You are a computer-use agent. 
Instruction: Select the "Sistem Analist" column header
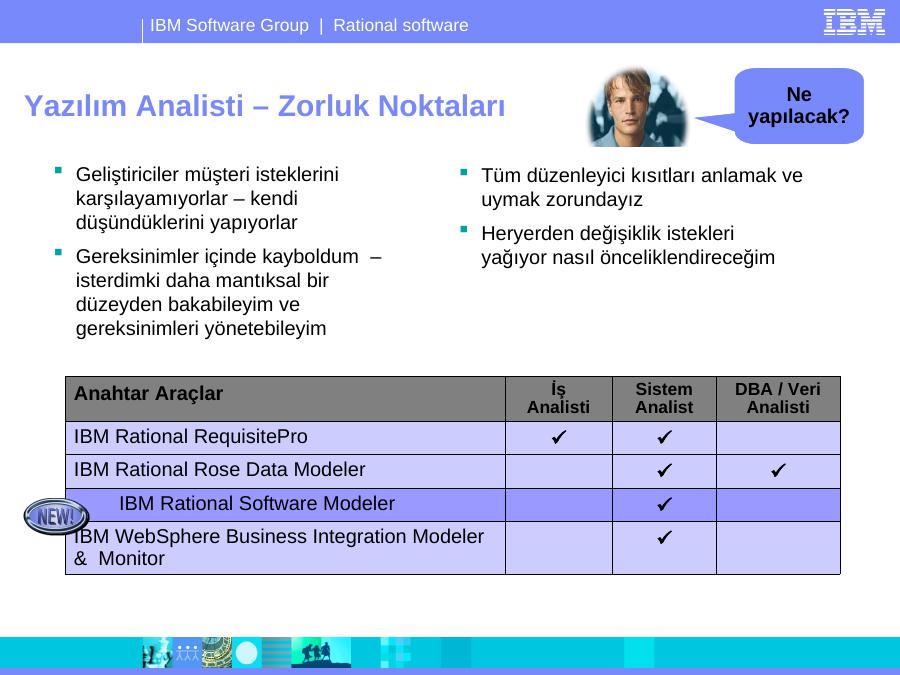pos(664,398)
